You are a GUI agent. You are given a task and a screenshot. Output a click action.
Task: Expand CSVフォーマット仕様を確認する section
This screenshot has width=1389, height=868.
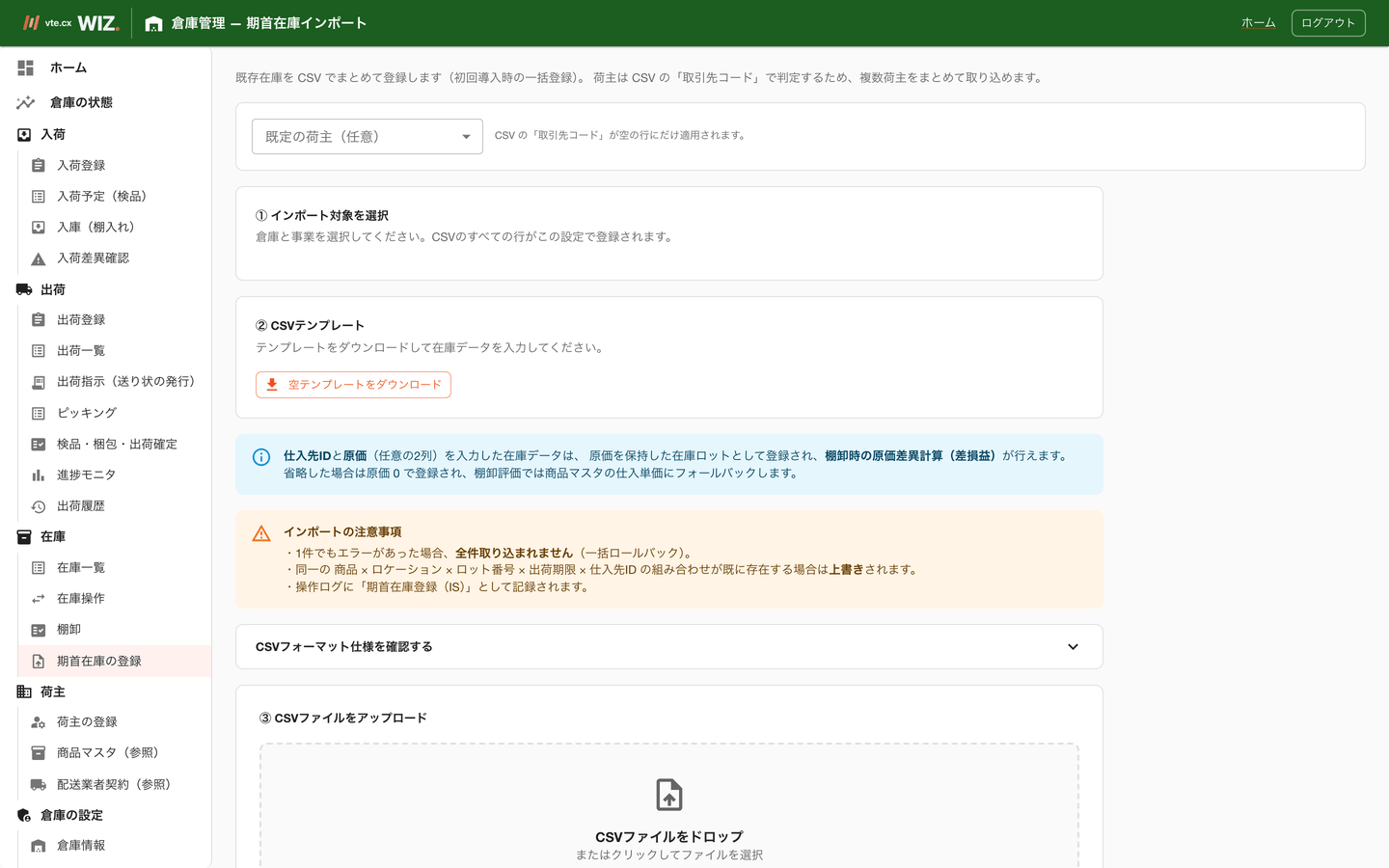pos(669,646)
